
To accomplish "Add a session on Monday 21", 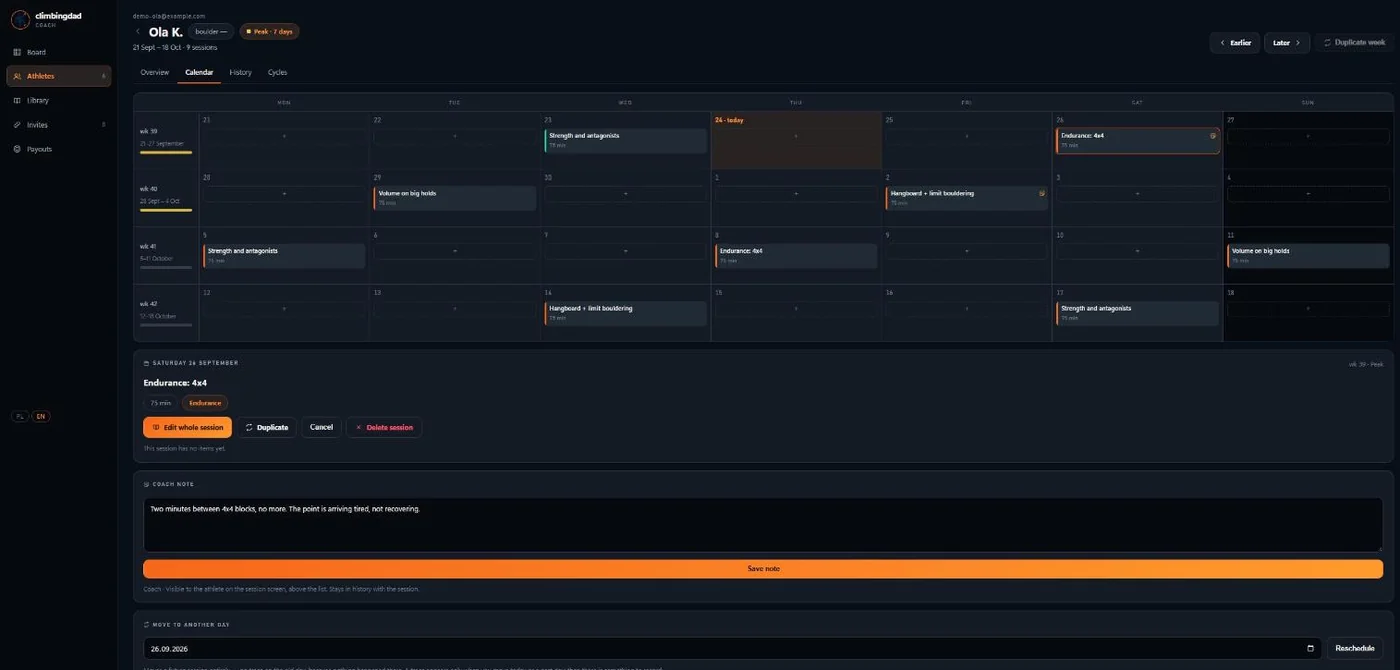I will pos(284,136).
